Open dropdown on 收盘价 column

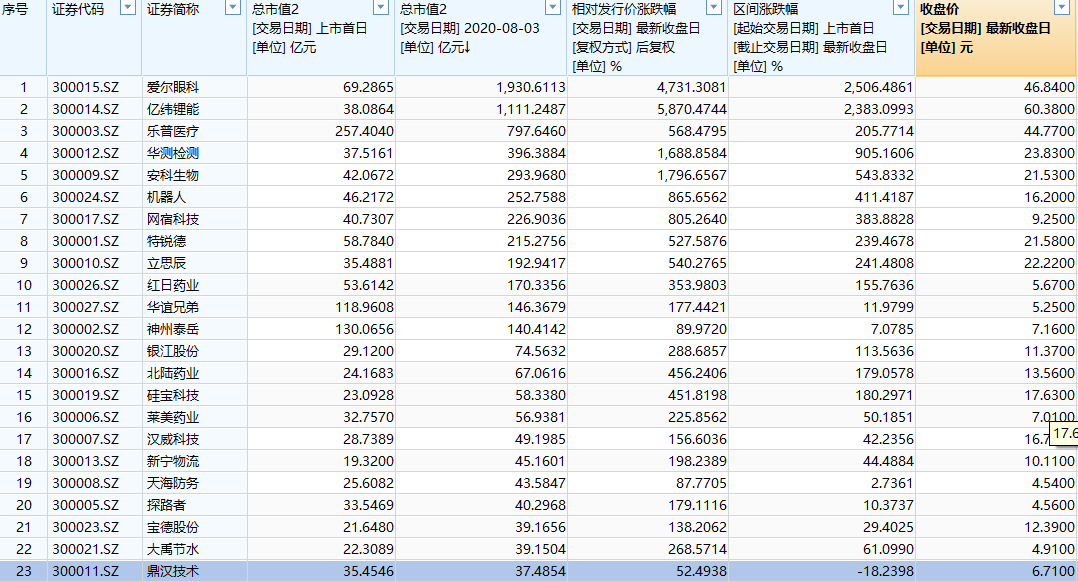1062,8
